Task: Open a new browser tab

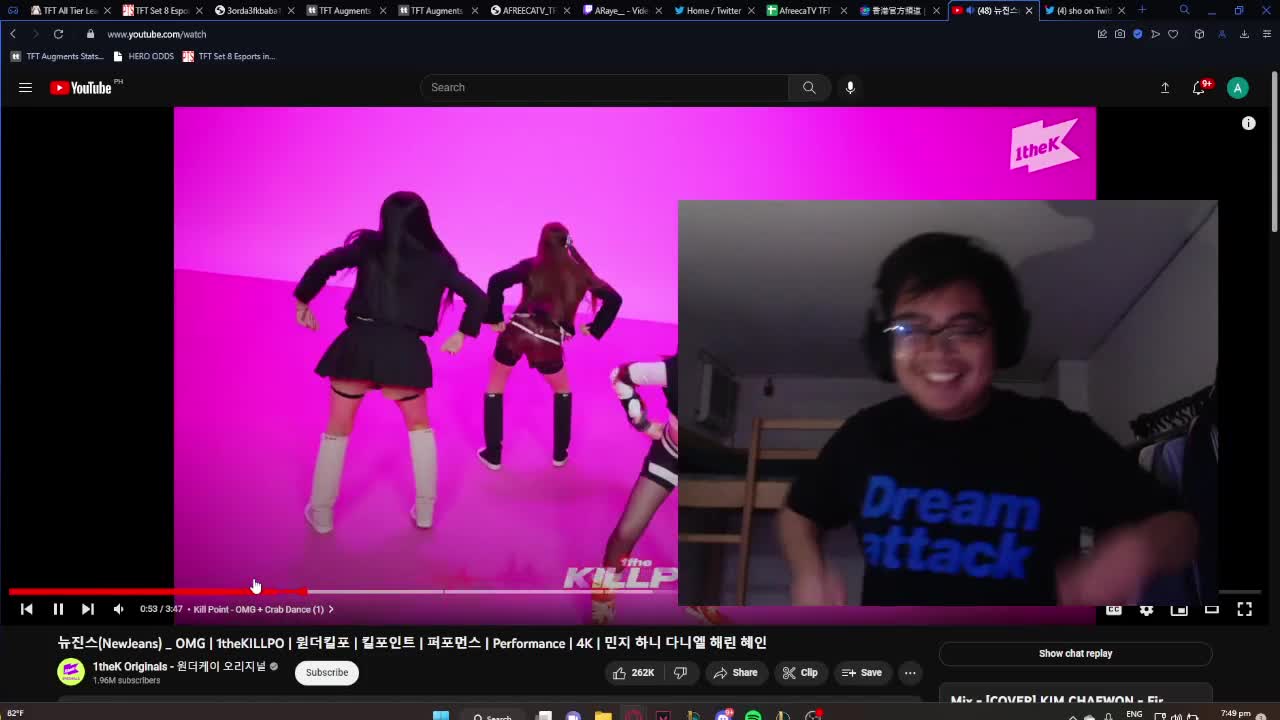Action: pos(1142,10)
